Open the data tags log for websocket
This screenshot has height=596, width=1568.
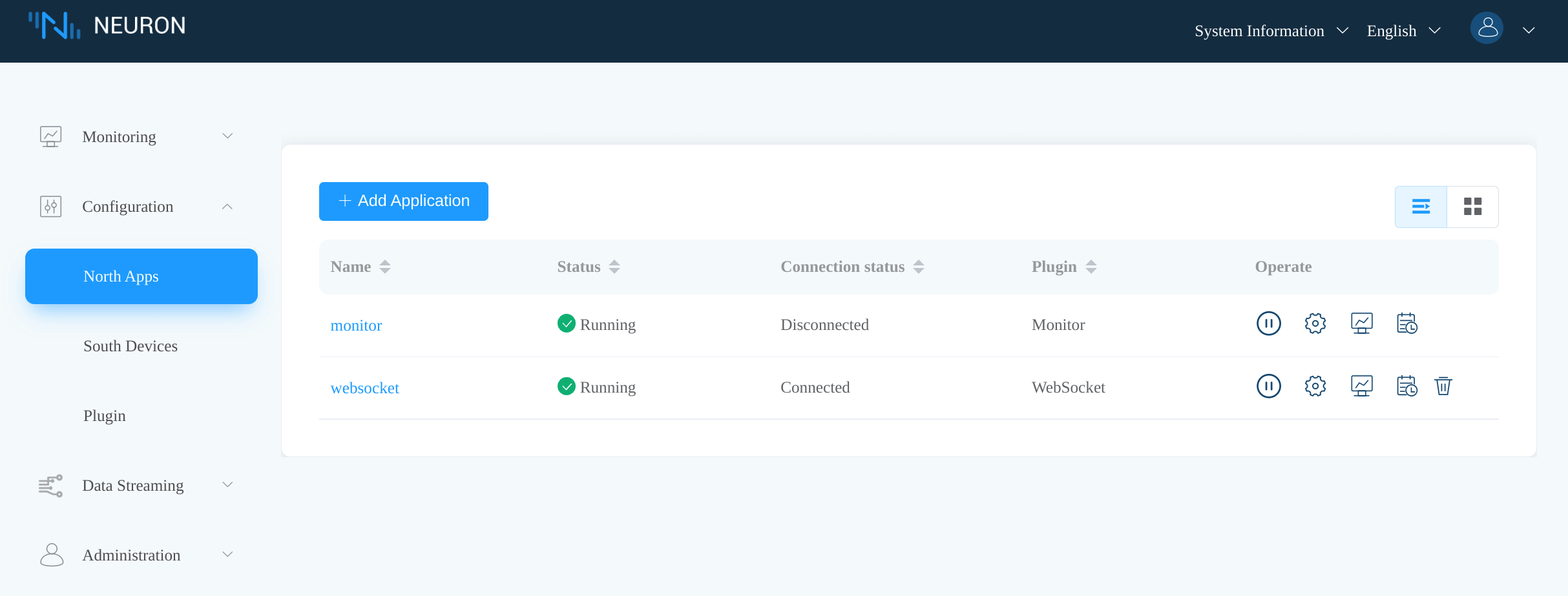pos(1407,386)
